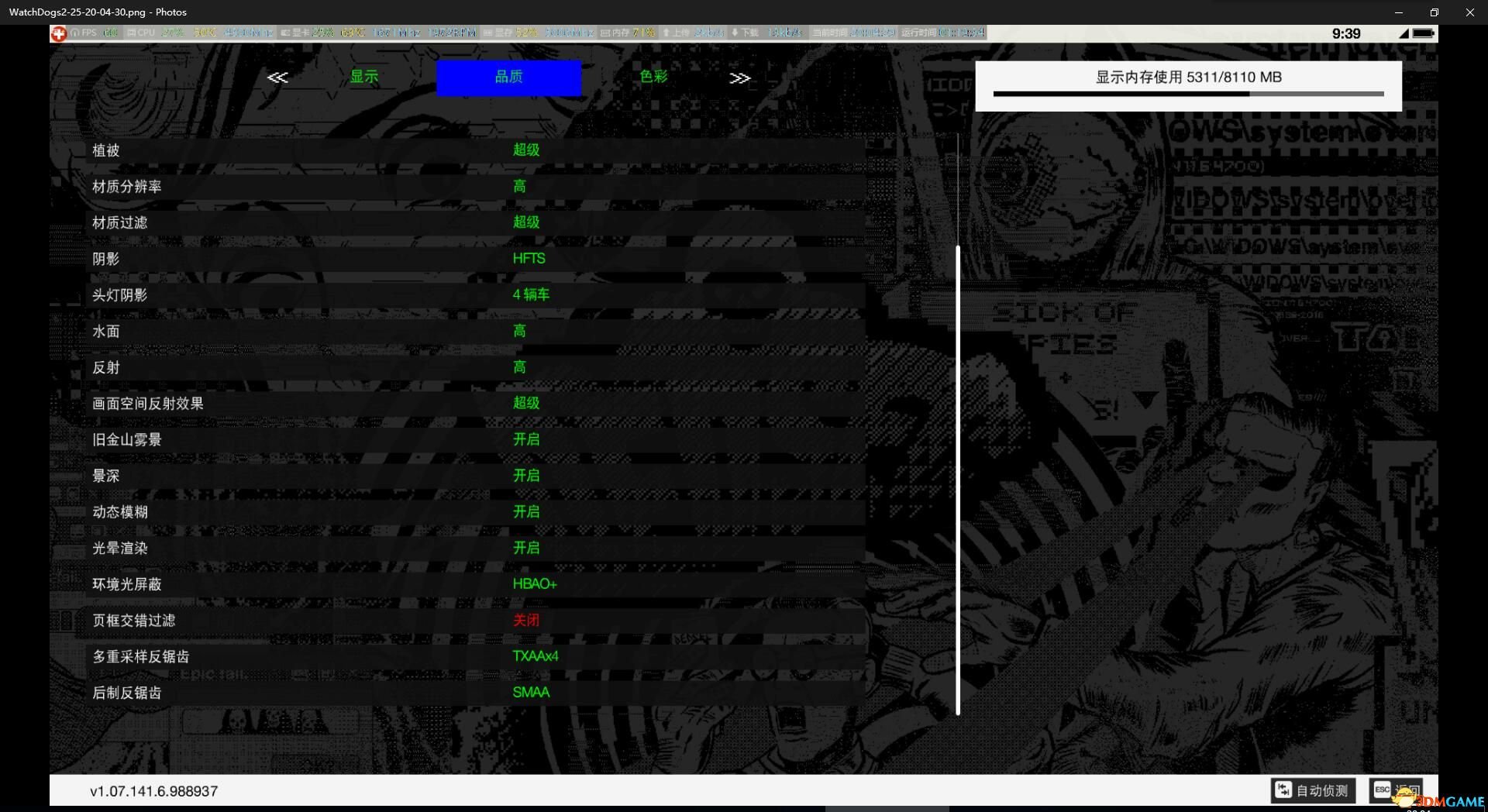
Task: Click the red cross overlay icon
Action: point(58,33)
